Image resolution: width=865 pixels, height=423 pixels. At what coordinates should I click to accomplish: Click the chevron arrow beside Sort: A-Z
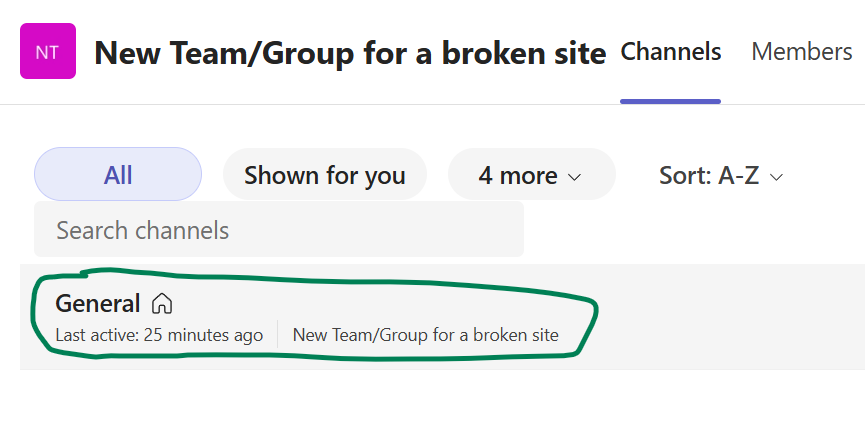coord(776,177)
